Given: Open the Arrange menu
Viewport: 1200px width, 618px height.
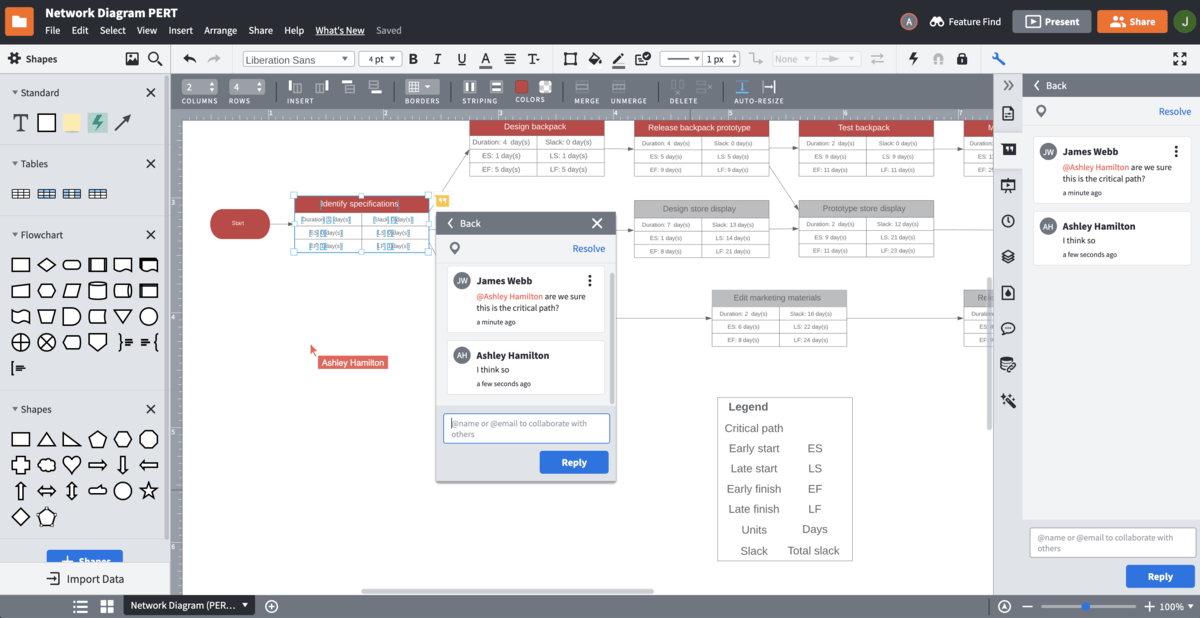Looking at the screenshot, I should [x=220, y=31].
